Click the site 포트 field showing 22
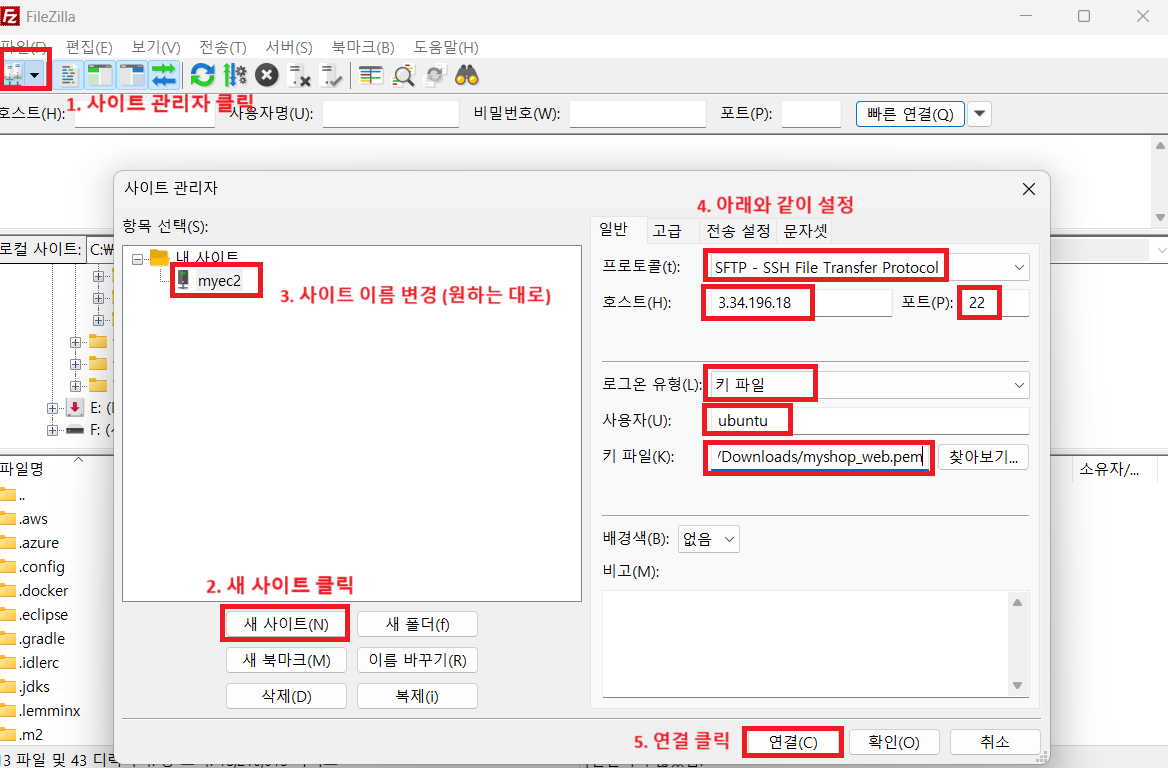The image size is (1168, 768). 995,302
